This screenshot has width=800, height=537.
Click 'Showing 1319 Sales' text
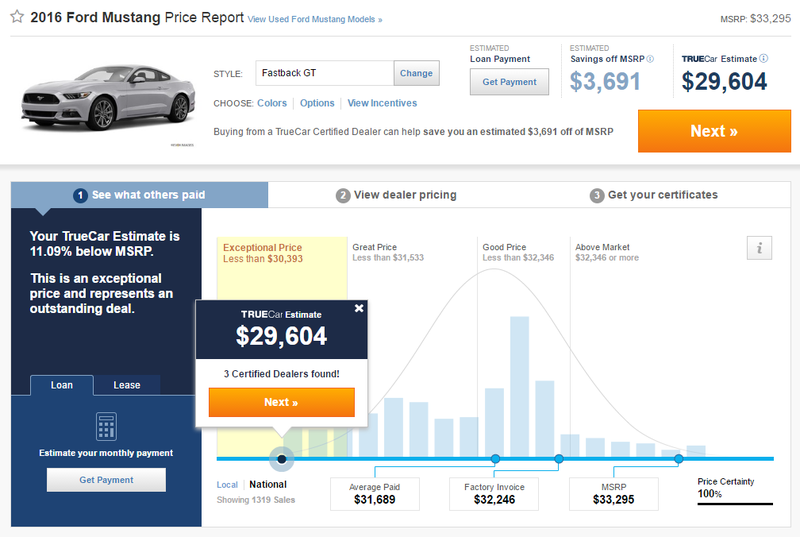pyautogui.click(x=256, y=500)
